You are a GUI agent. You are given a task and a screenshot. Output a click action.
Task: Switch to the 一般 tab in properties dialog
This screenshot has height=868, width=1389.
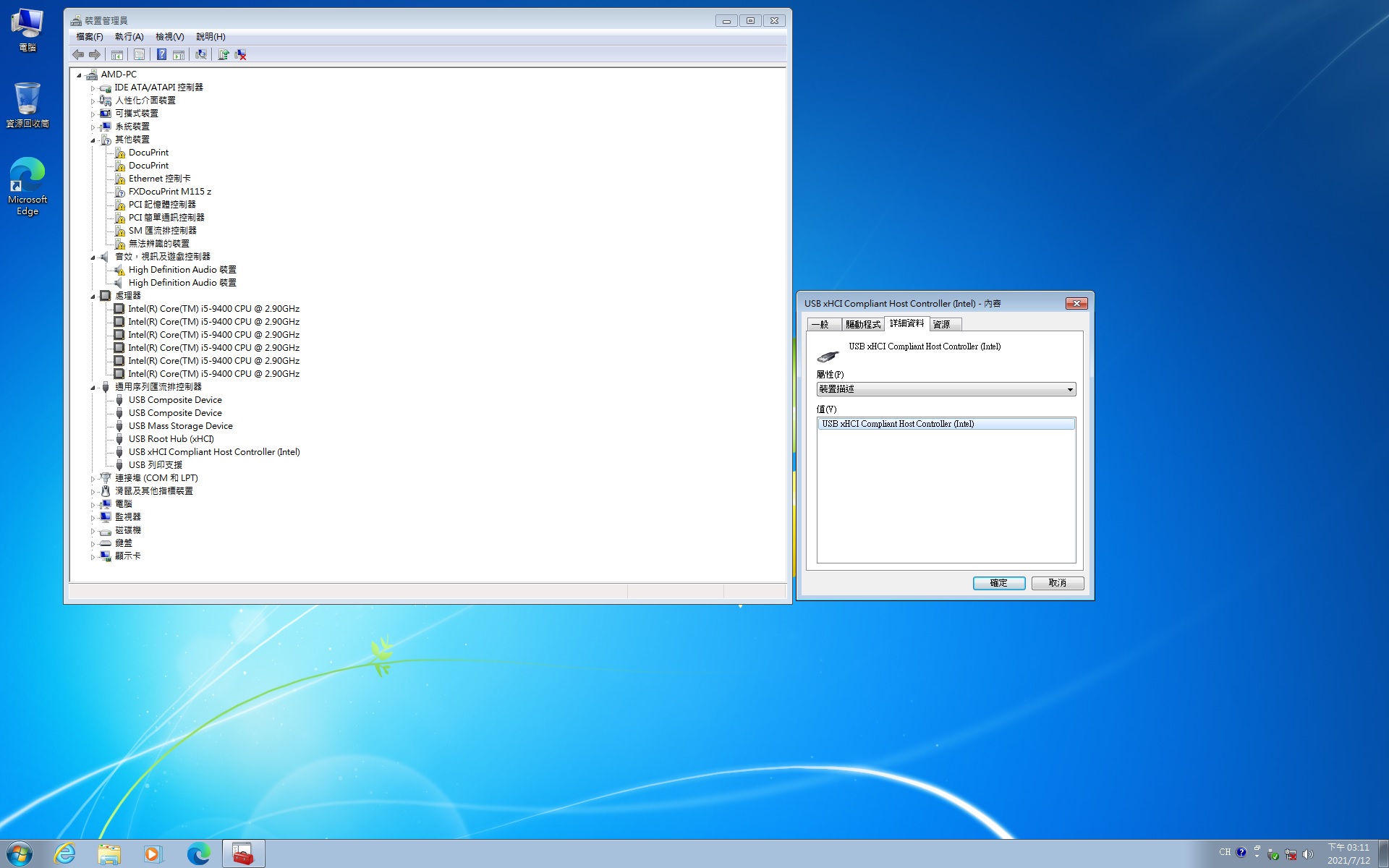[x=823, y=324]
